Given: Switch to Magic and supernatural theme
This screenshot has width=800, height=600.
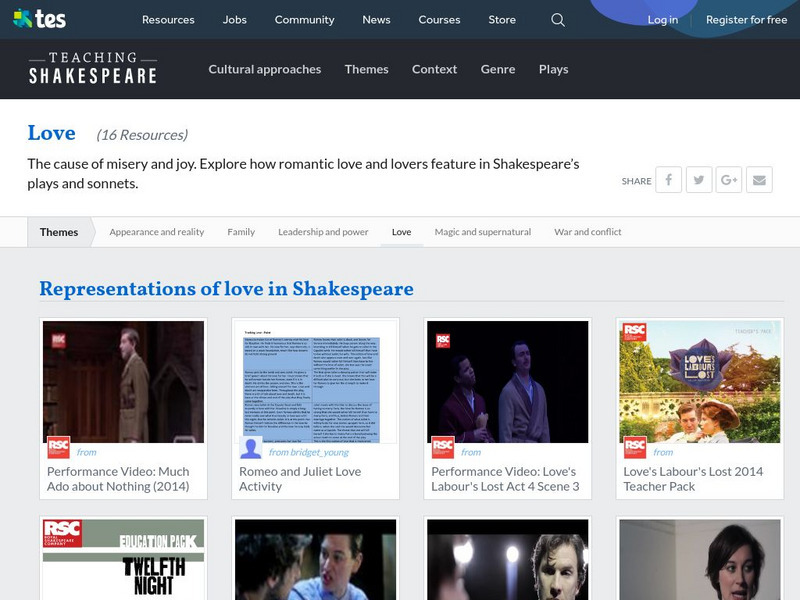Looking at the screenshot, I should tap(483, 232).
